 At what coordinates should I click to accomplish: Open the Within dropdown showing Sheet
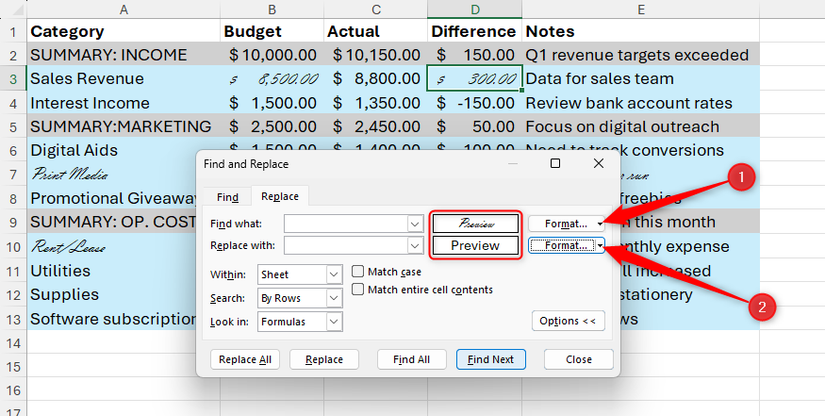point(333,274)
